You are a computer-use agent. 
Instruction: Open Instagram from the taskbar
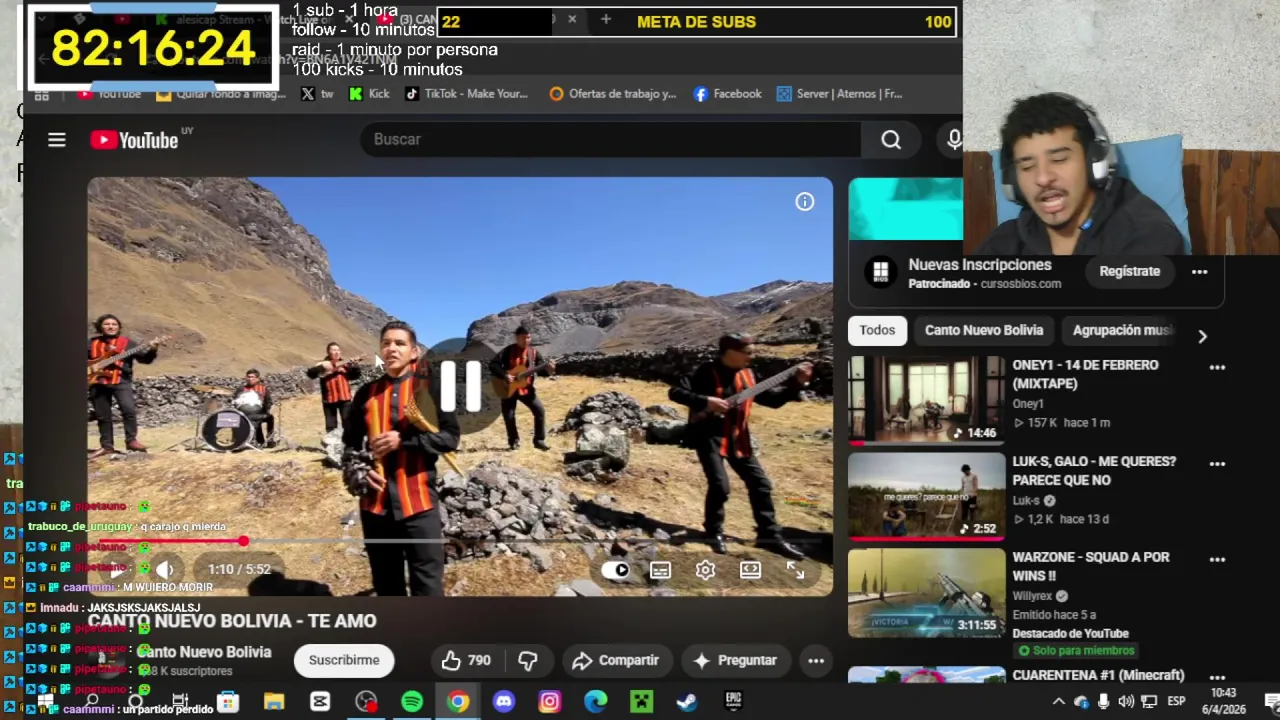(550, 702)
